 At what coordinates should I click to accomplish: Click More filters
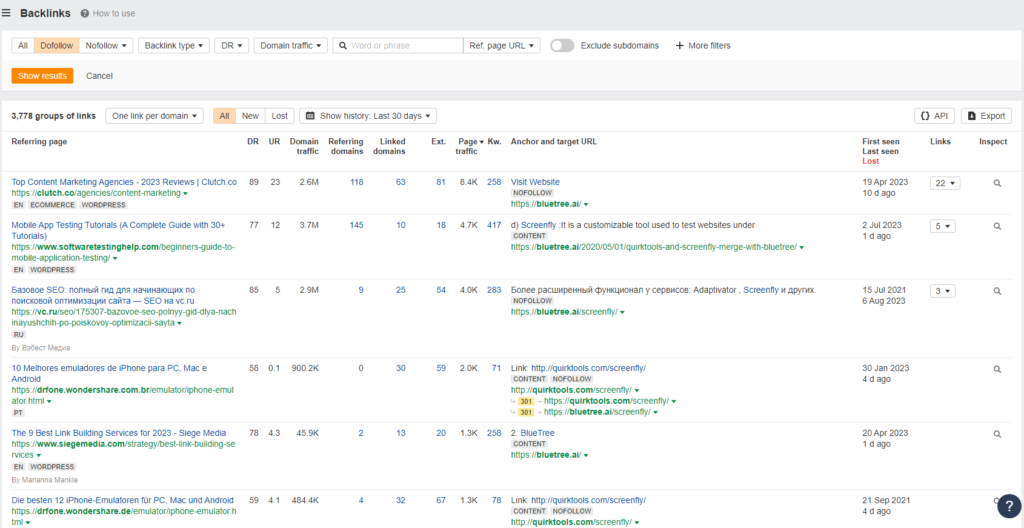[x=703, y=46]
